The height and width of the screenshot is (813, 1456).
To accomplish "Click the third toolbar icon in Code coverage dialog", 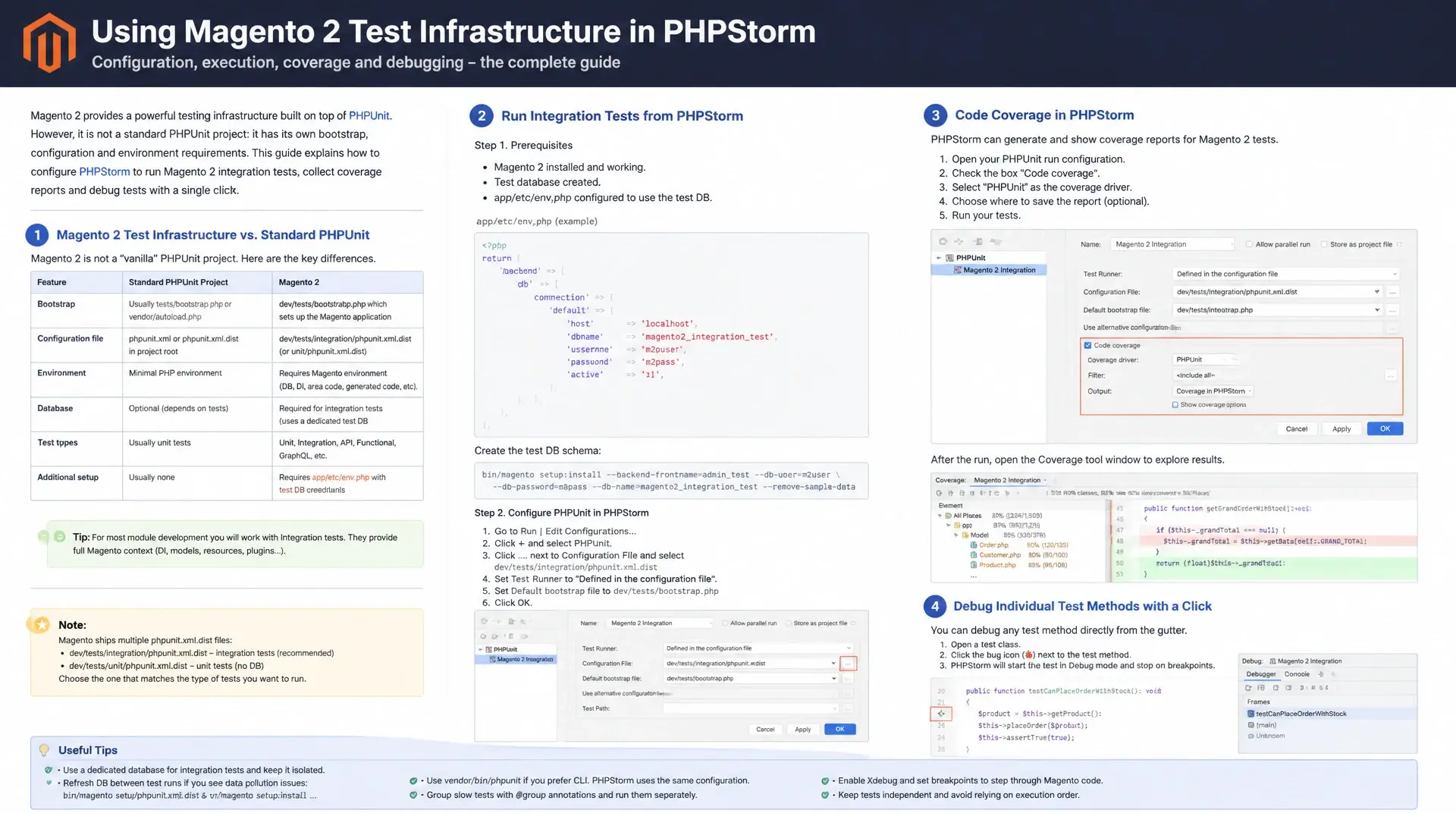I will pyautogui.click(x=978, y=241).
